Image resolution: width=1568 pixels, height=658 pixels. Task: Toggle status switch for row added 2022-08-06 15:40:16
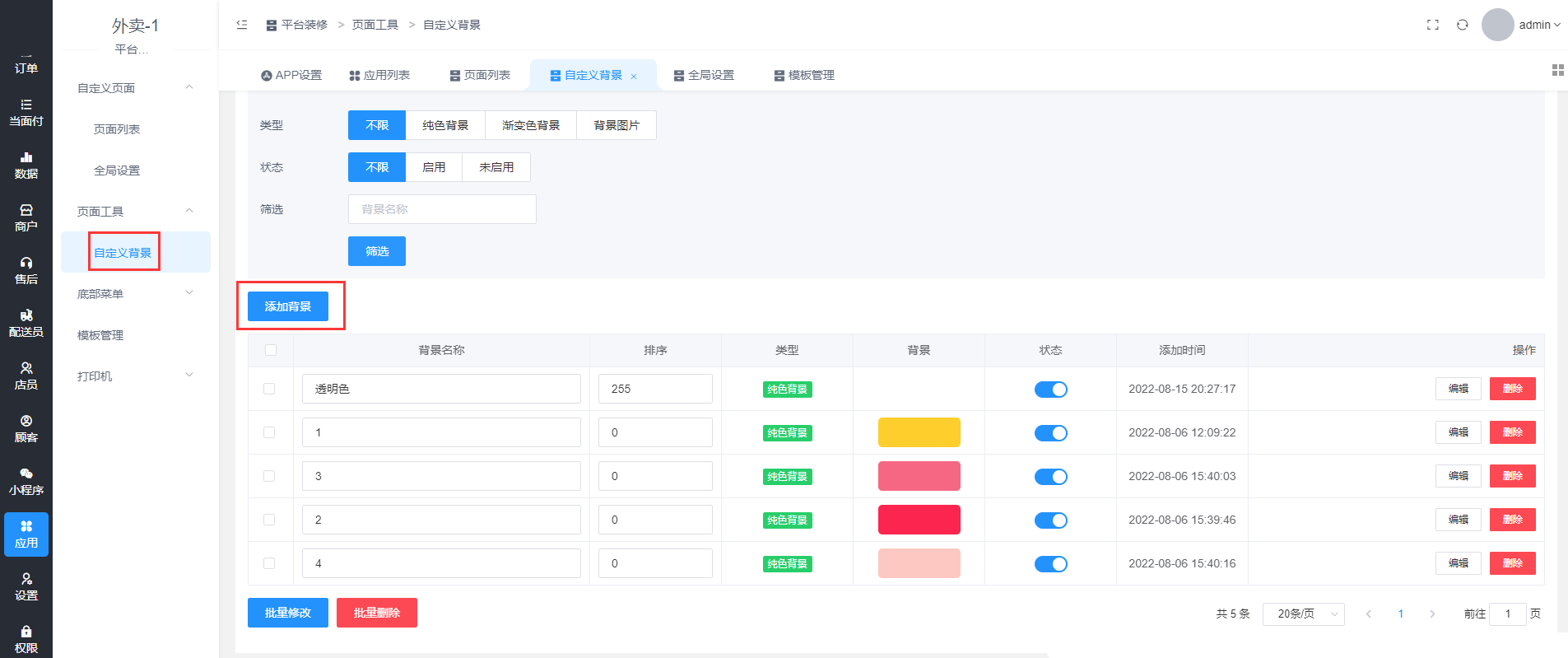tap(1051, 564)
